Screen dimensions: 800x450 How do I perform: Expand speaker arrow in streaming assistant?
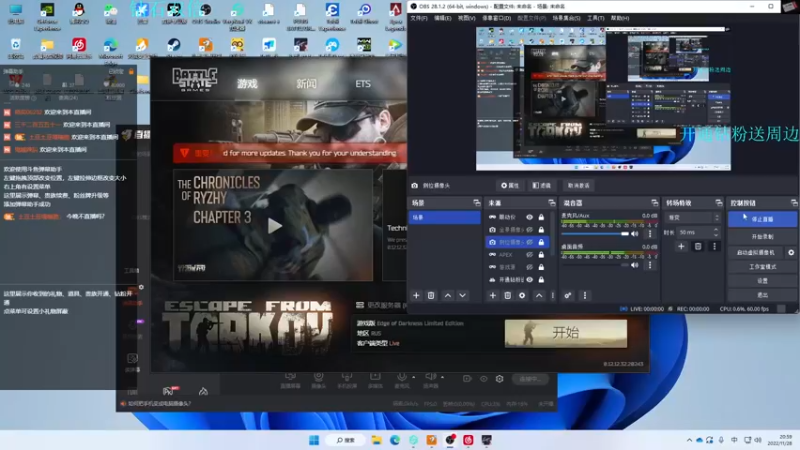(x=442, y=377)
